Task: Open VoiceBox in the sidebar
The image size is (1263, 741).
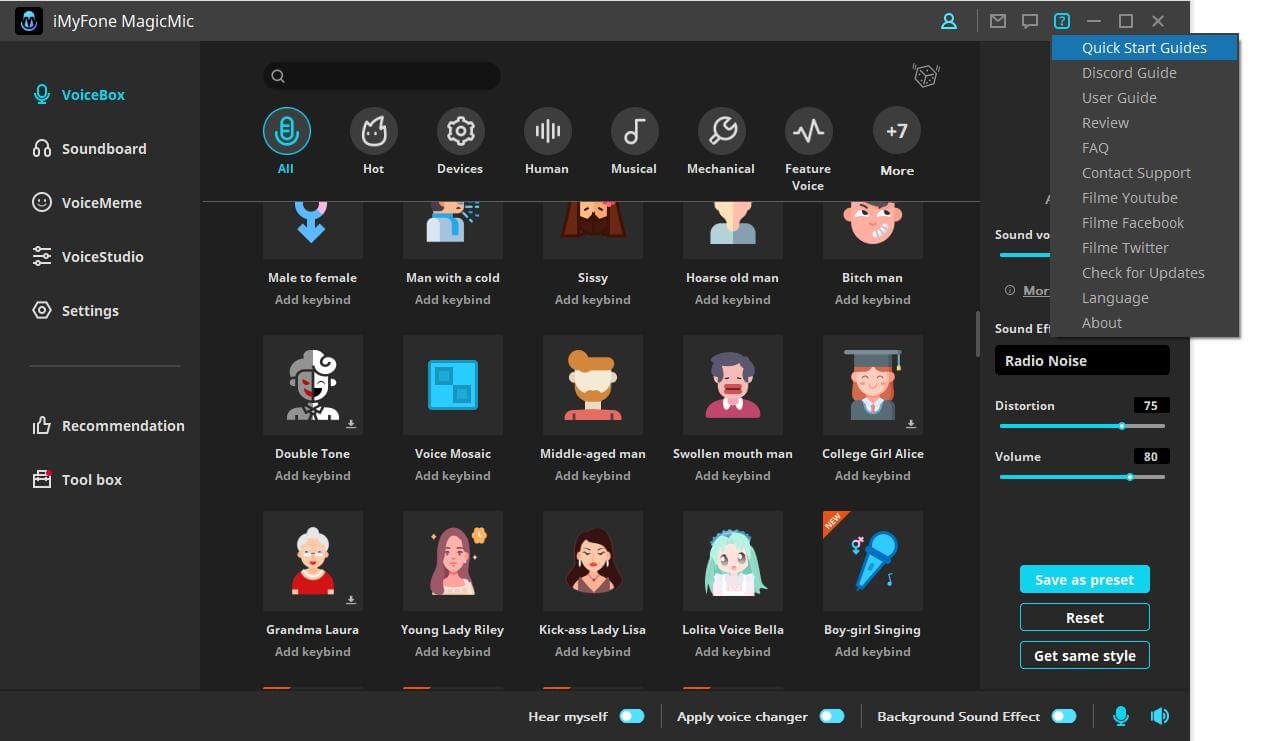Action: click(80, 95)
